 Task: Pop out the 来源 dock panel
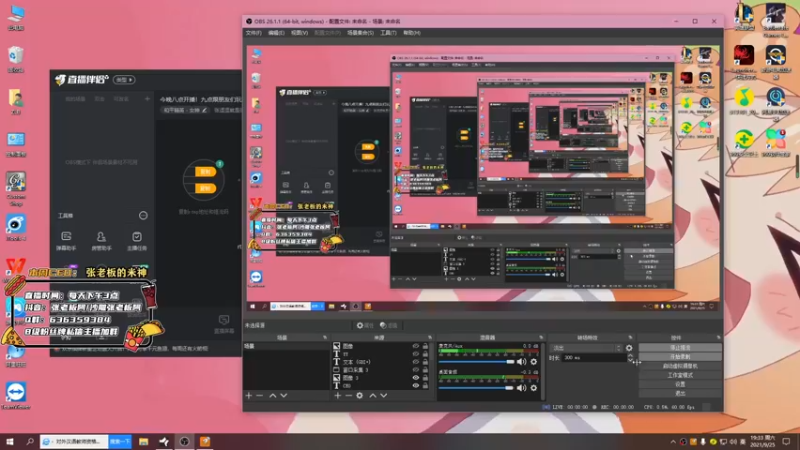pos(430,337)
